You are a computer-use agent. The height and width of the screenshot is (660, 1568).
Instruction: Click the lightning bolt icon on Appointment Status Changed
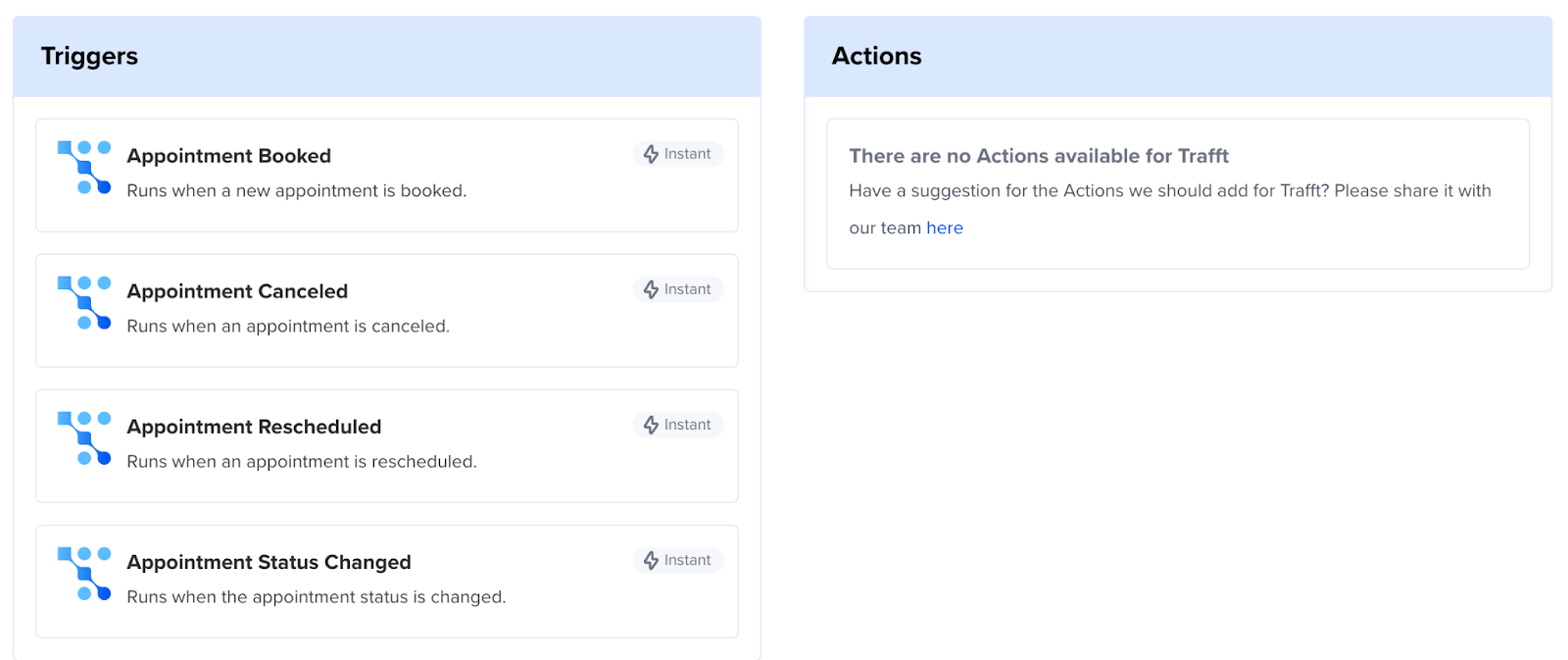pos(651,560)
